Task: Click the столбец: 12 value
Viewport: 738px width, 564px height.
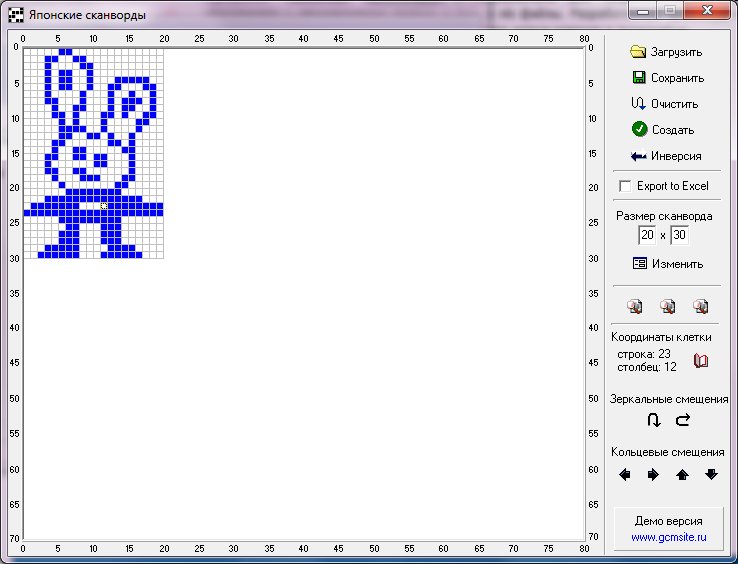Action: (647, 367)
